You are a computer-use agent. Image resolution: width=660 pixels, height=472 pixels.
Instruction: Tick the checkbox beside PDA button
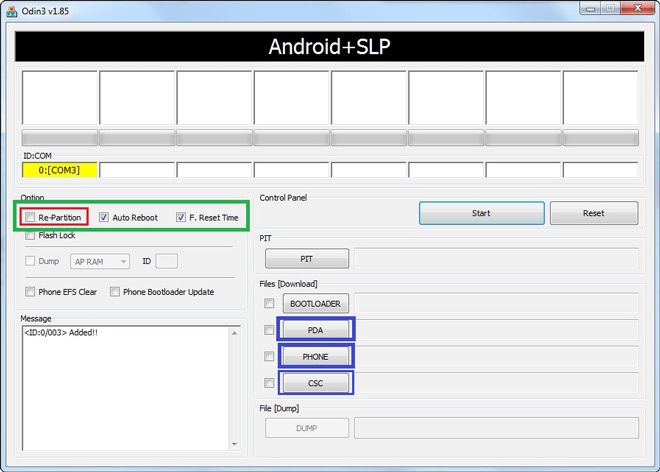pos(269,330)
